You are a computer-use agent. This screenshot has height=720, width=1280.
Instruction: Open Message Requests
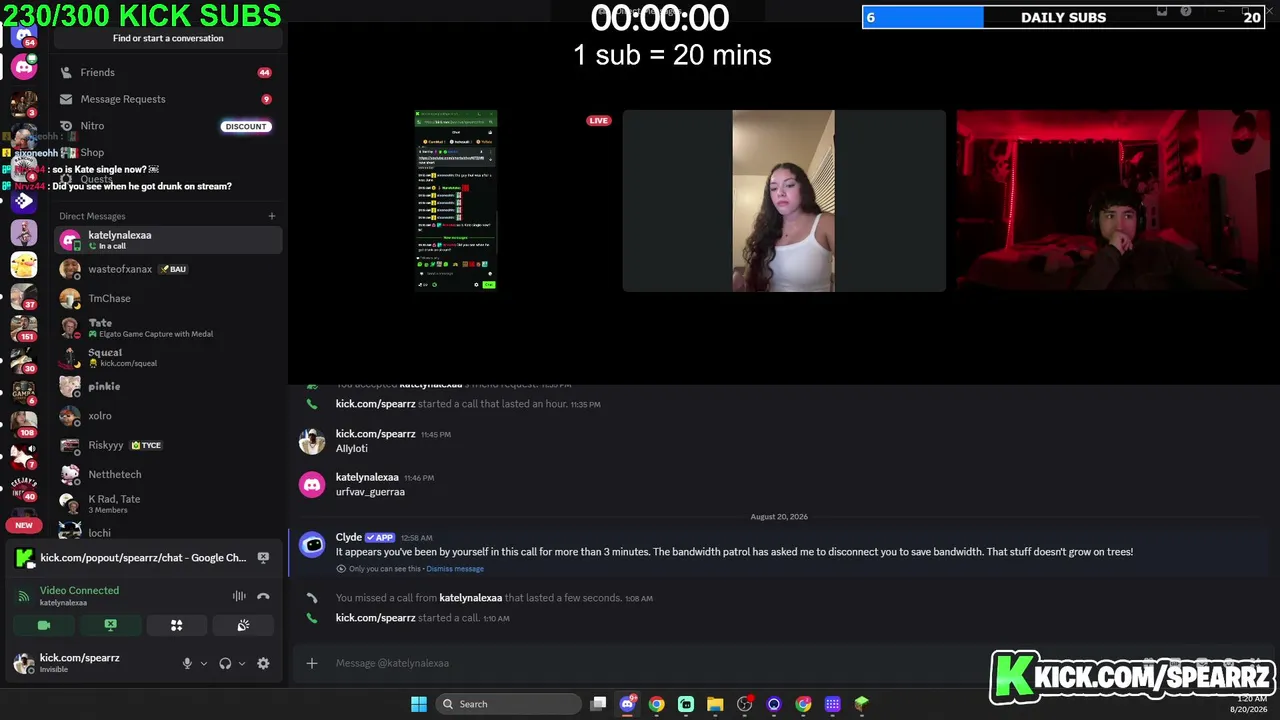click(x=168, y=99)
